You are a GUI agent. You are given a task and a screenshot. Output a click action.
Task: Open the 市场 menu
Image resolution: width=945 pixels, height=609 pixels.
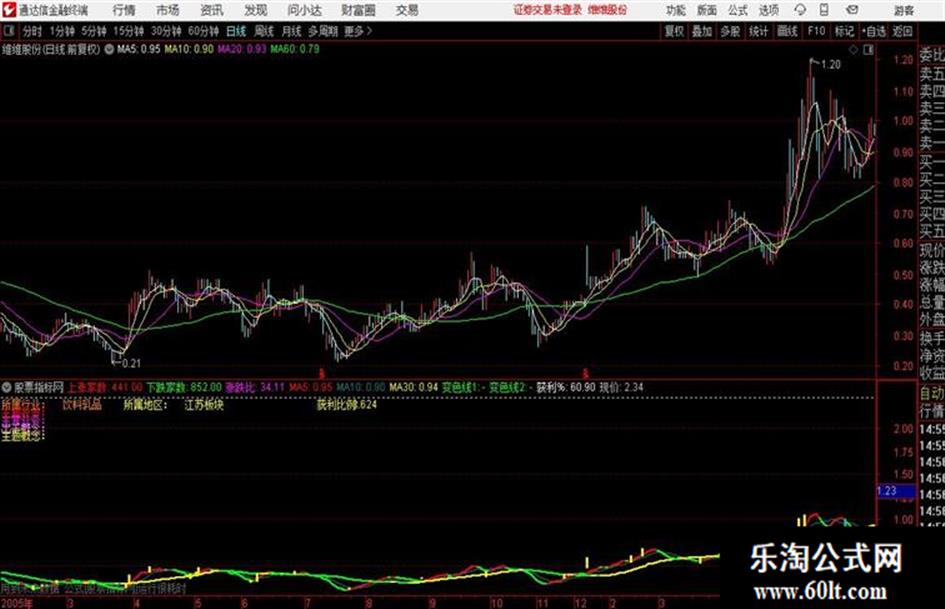[168, 10]
